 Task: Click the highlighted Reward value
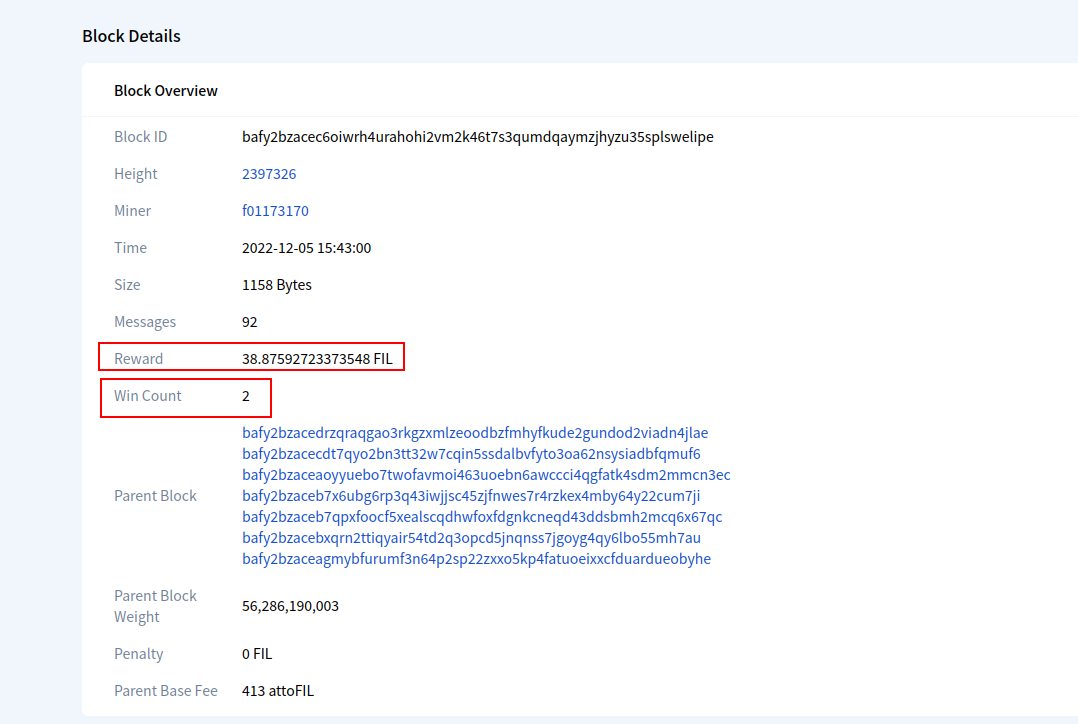point(319,358)
